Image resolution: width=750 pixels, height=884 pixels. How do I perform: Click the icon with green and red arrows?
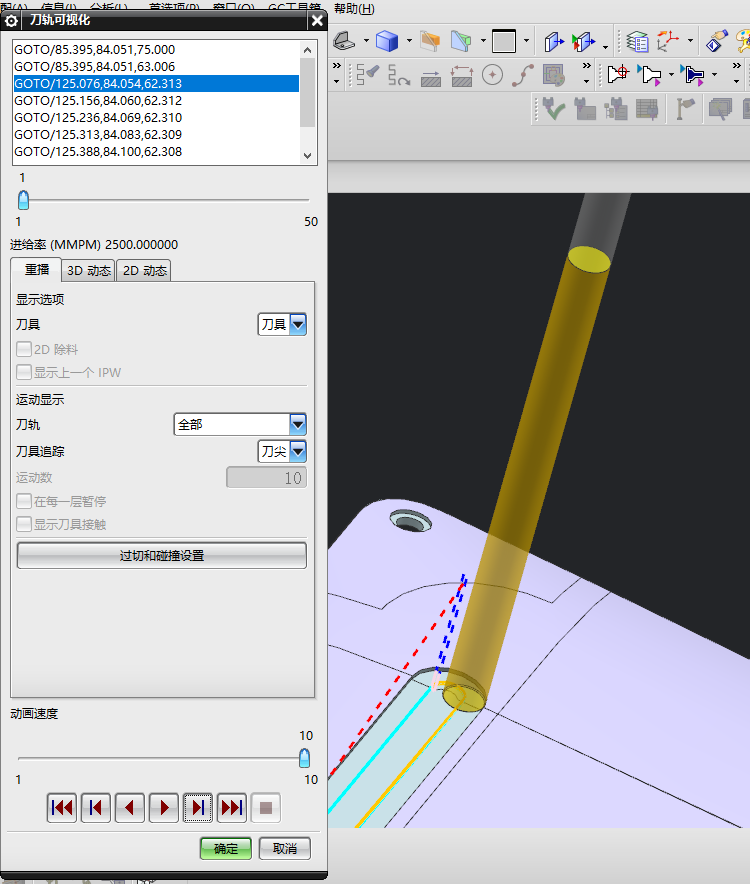(583, 41)
